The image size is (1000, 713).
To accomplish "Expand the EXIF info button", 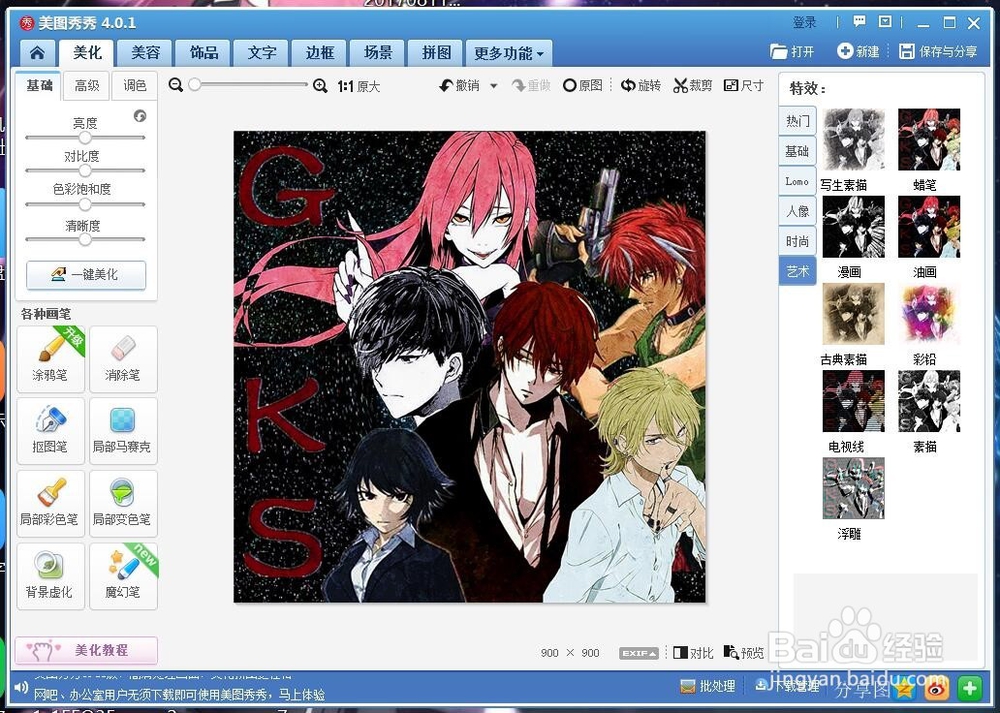I will pos(638,653).
